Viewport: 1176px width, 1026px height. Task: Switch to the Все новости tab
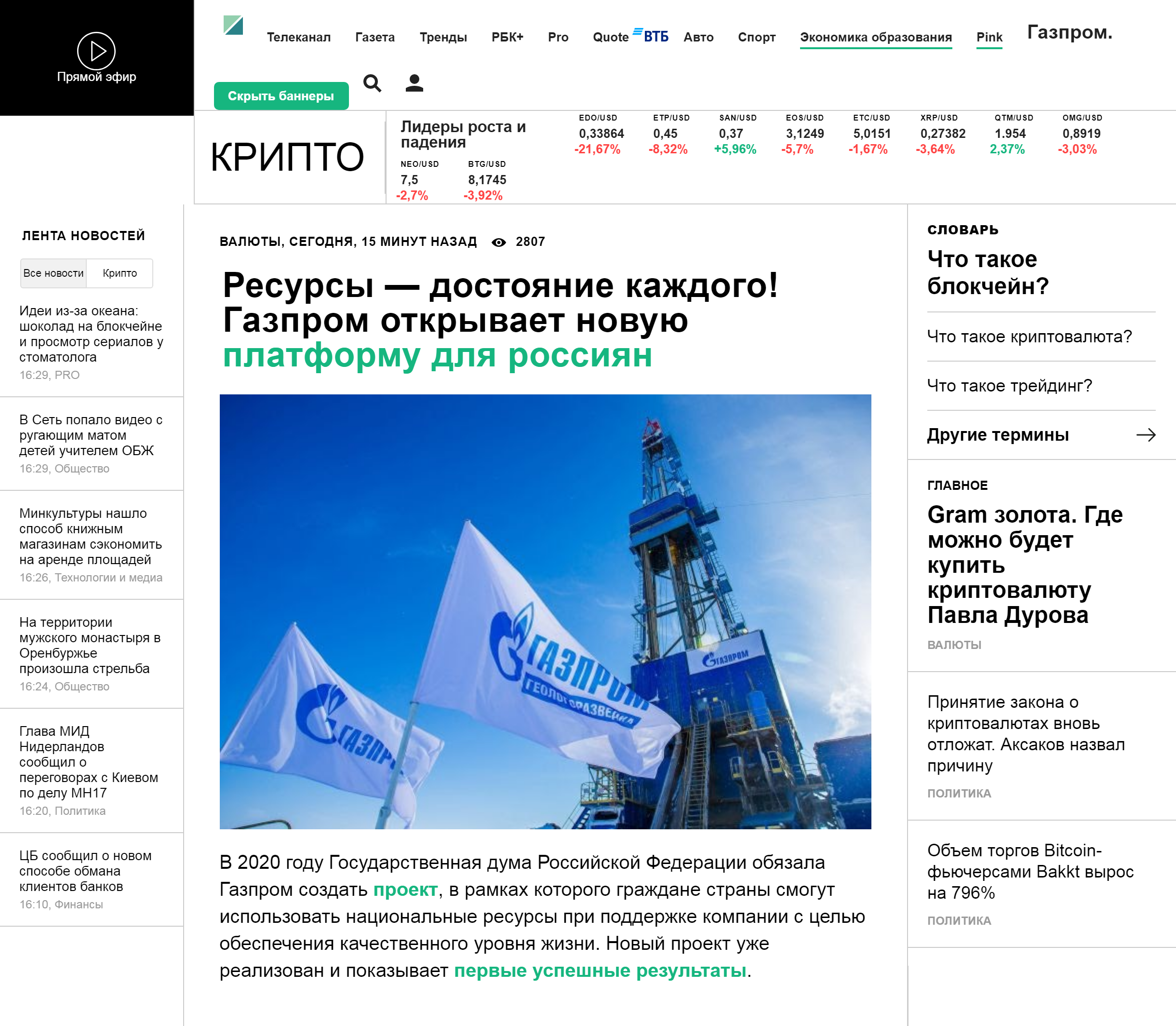(53, 273)
